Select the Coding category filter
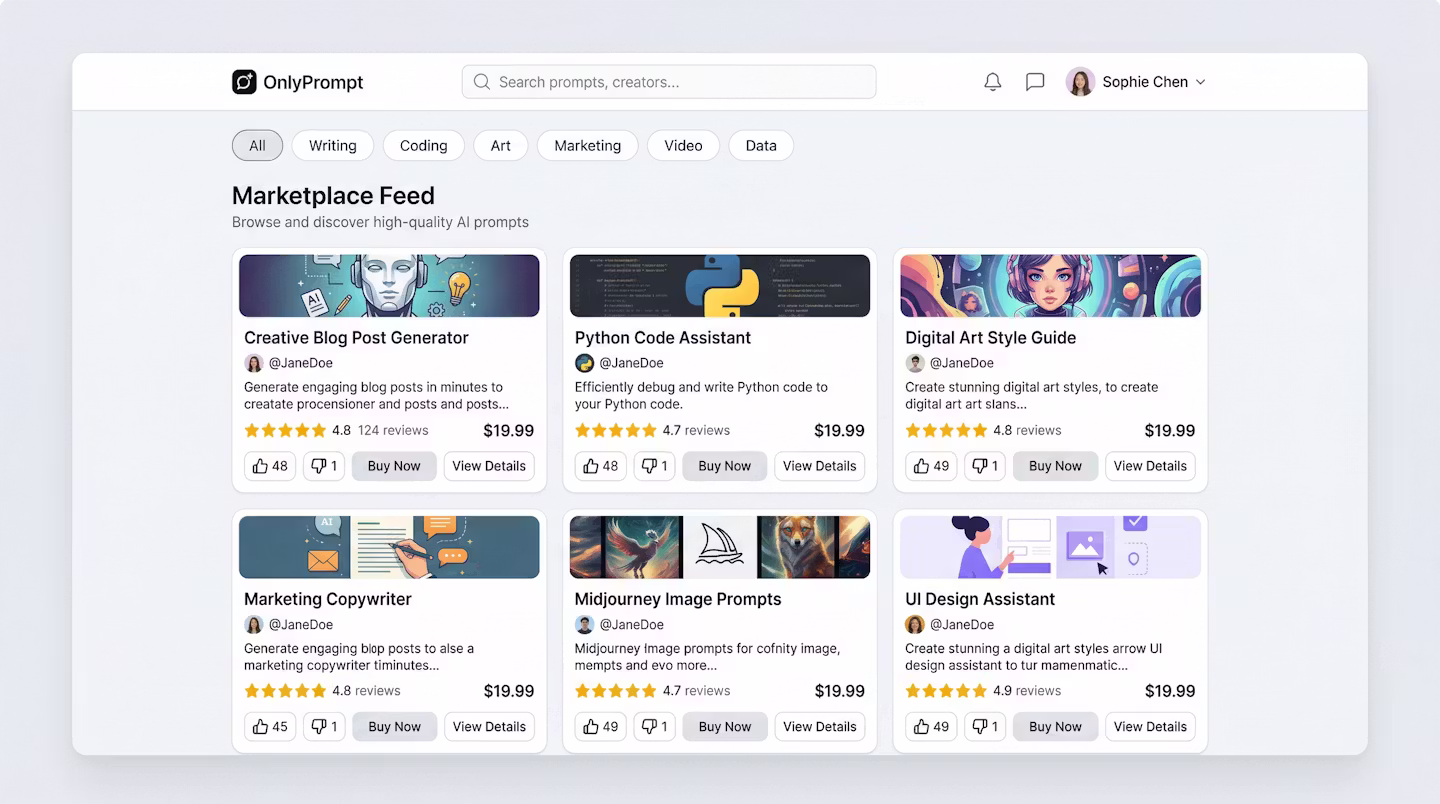 pos(423,145)
